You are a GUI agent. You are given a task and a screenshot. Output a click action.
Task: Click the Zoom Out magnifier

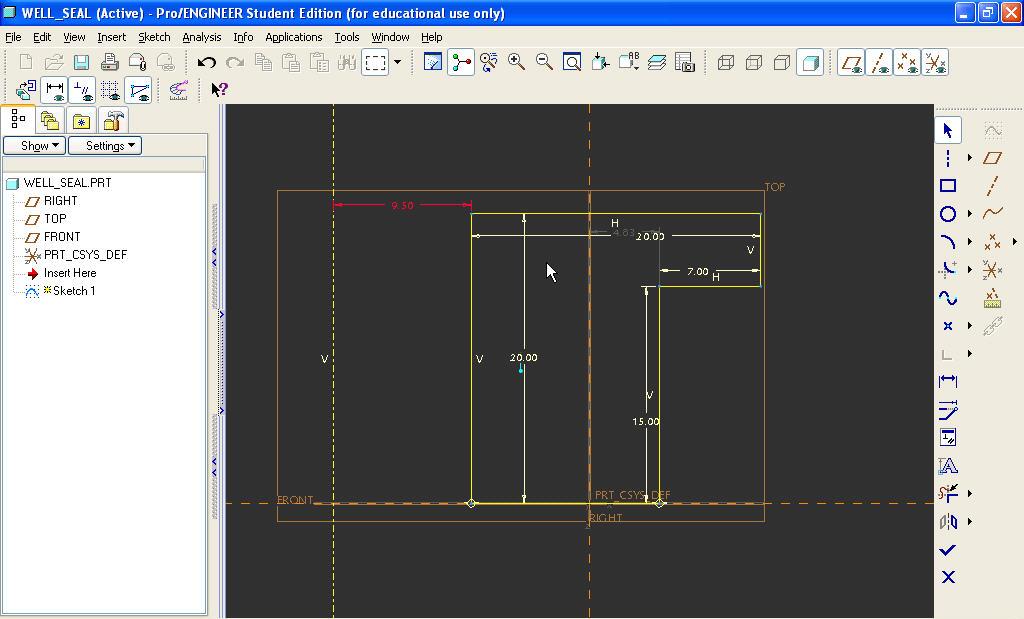click(544, 63)
